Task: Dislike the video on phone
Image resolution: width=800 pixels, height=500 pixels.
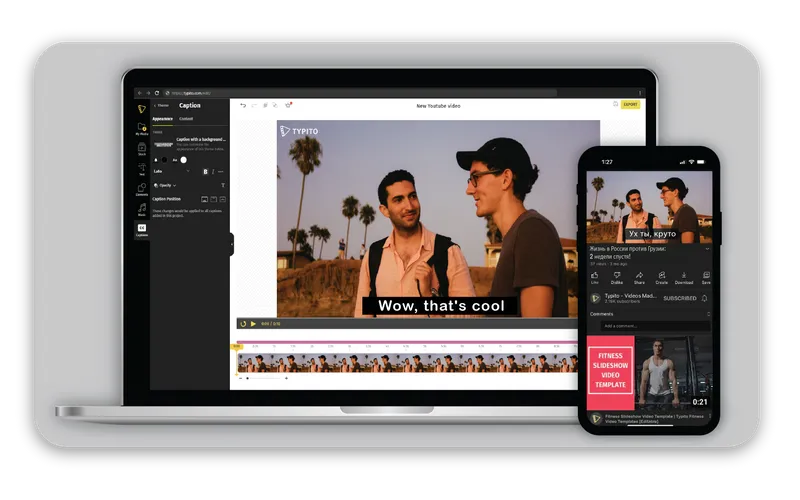Action: (x=617, y=278)
